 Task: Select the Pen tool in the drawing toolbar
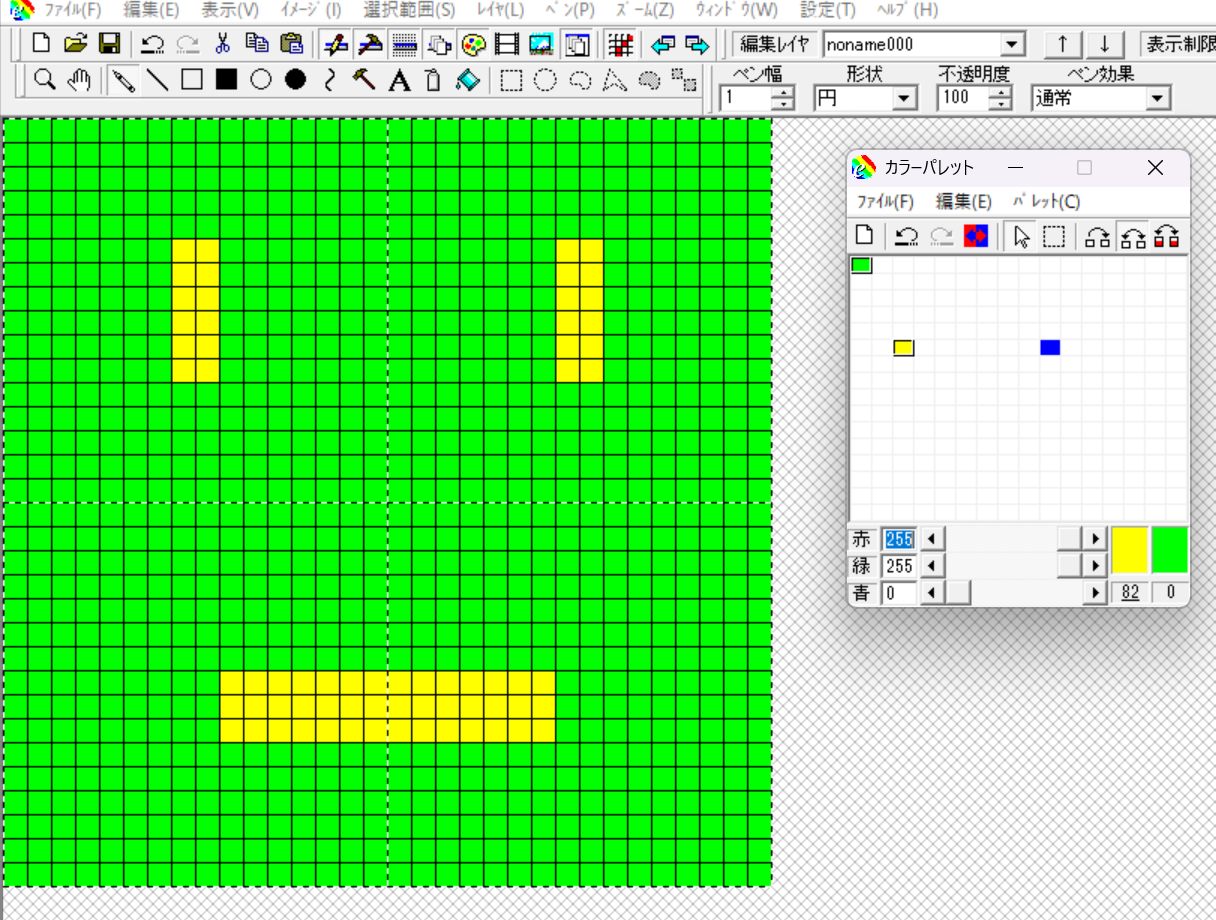[x=124, y=80]
